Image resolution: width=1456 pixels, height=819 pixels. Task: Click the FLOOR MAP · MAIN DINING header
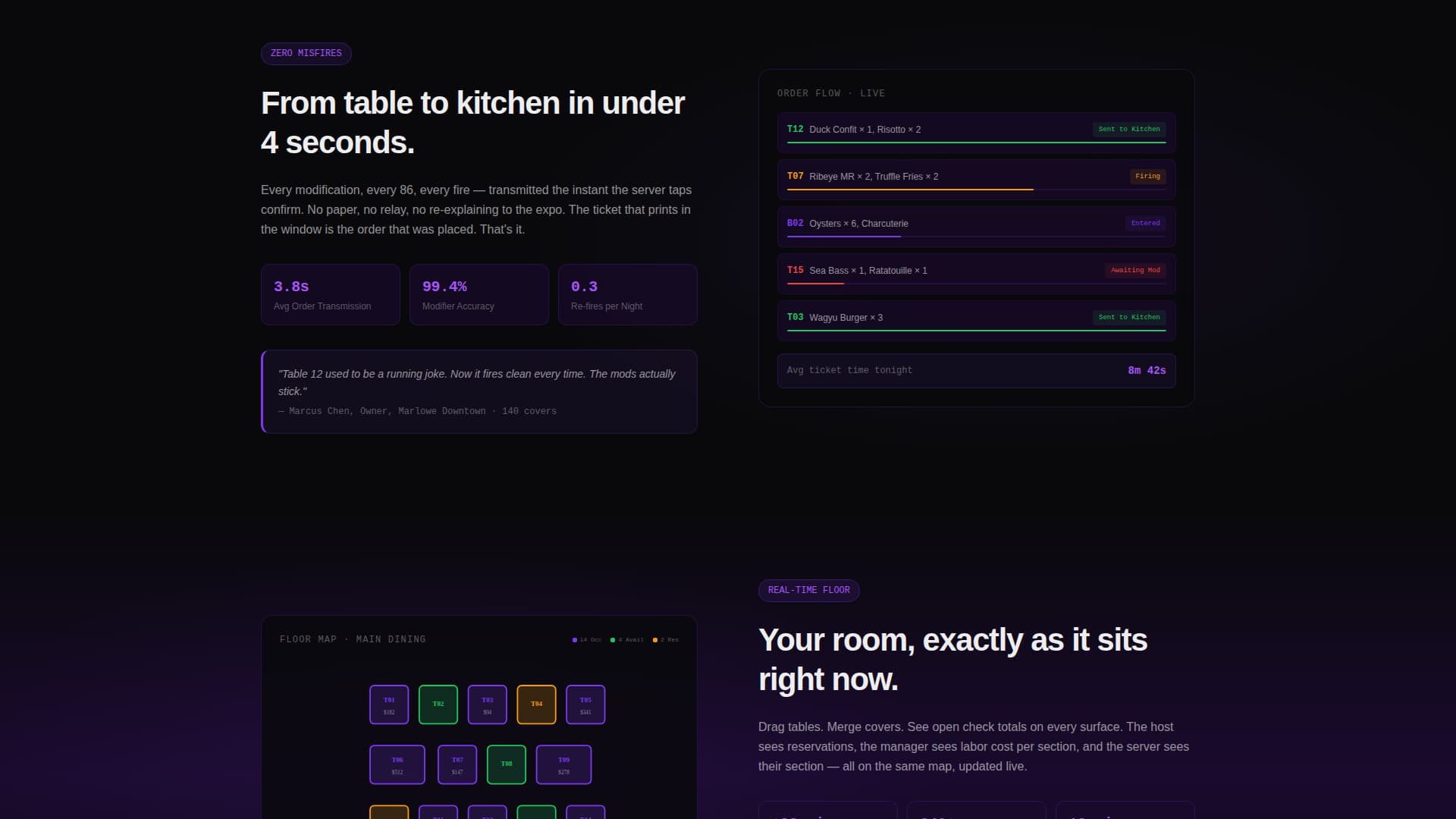coord(353,640)
